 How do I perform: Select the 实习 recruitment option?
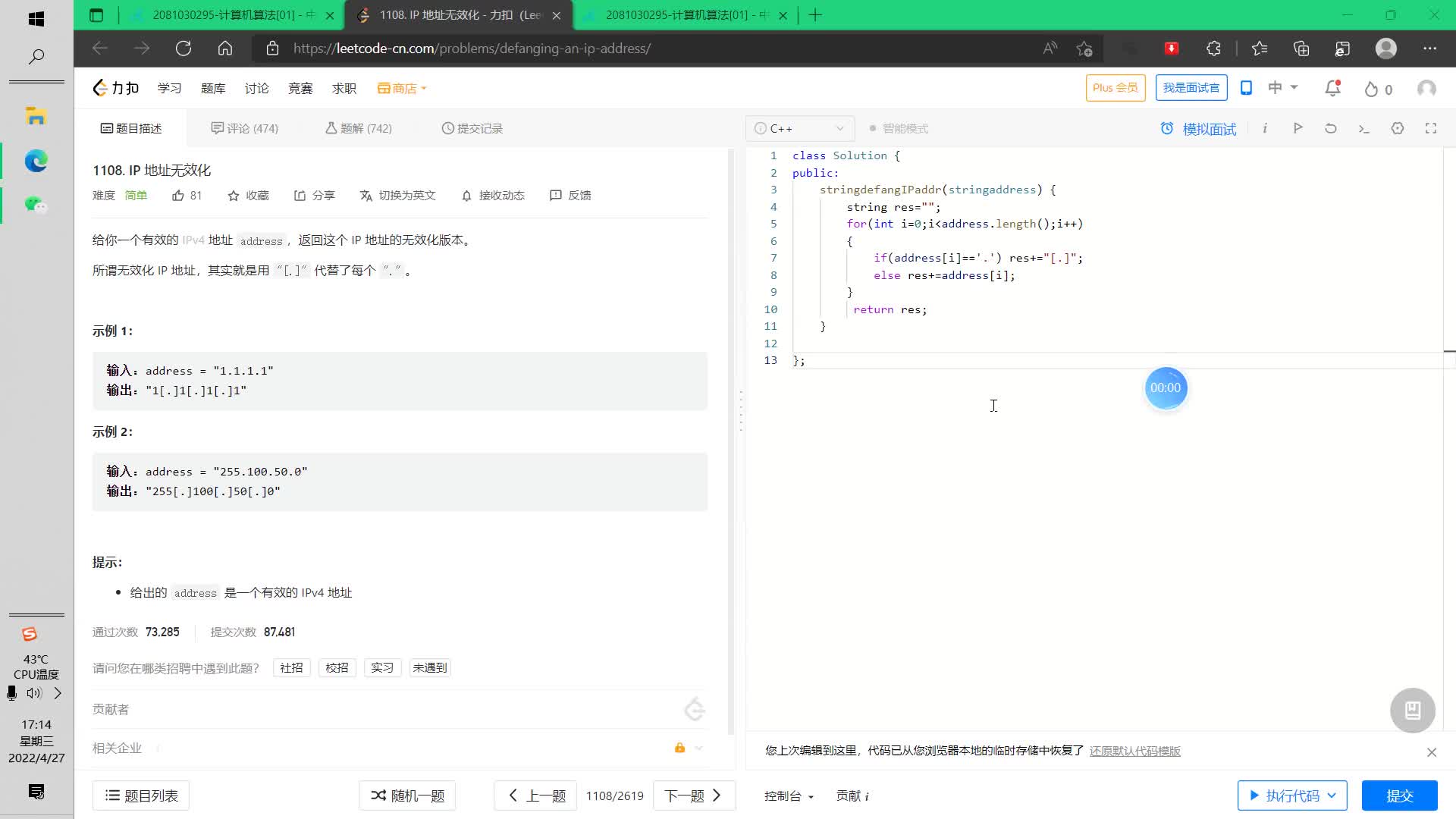pos(382,667)
